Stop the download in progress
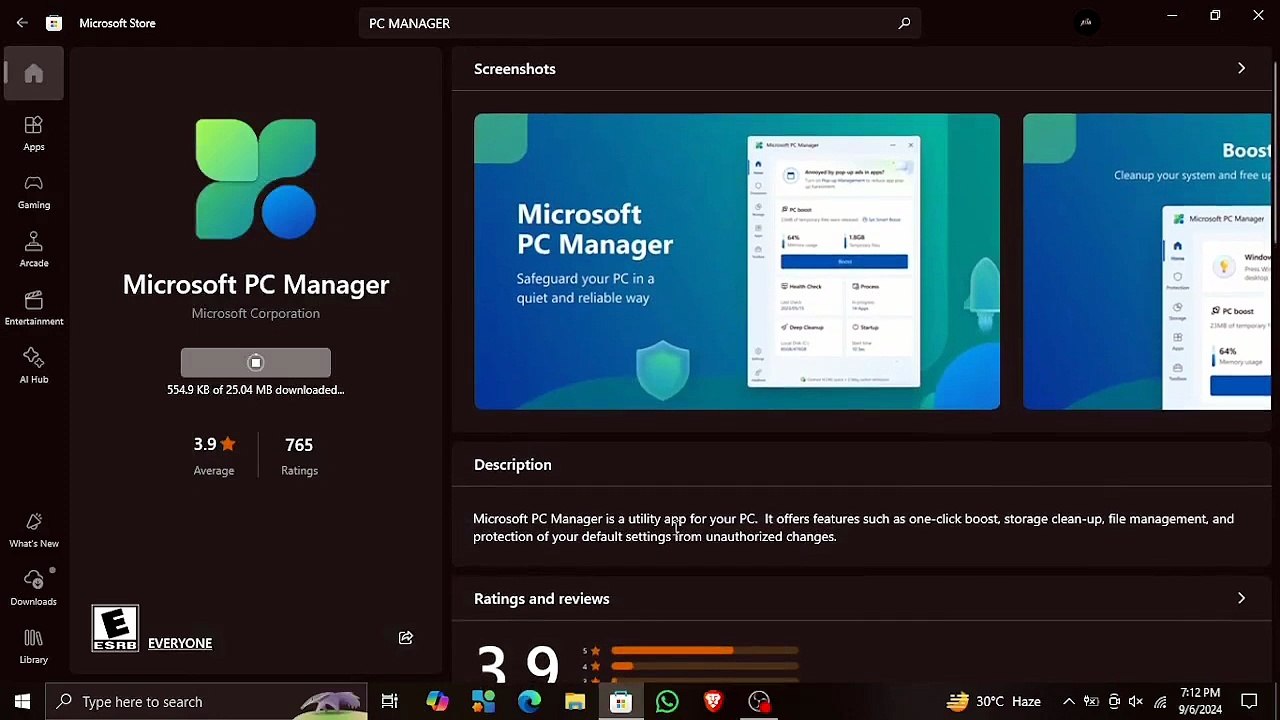The width and height of the screenshot is (1280, 720). (256, 363)
